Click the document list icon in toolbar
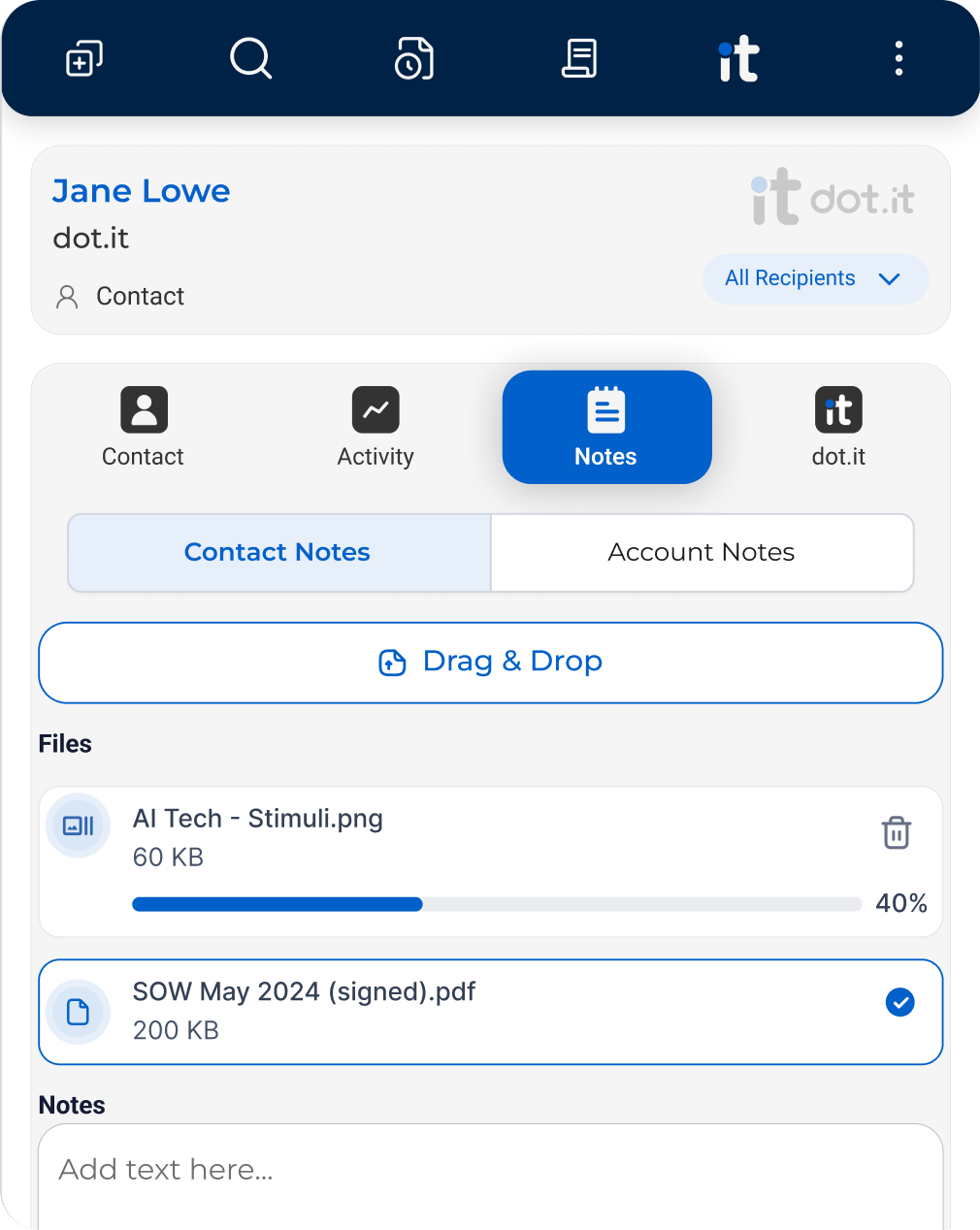Screen dimensions: 980x1230 click(x=579, y=58)
